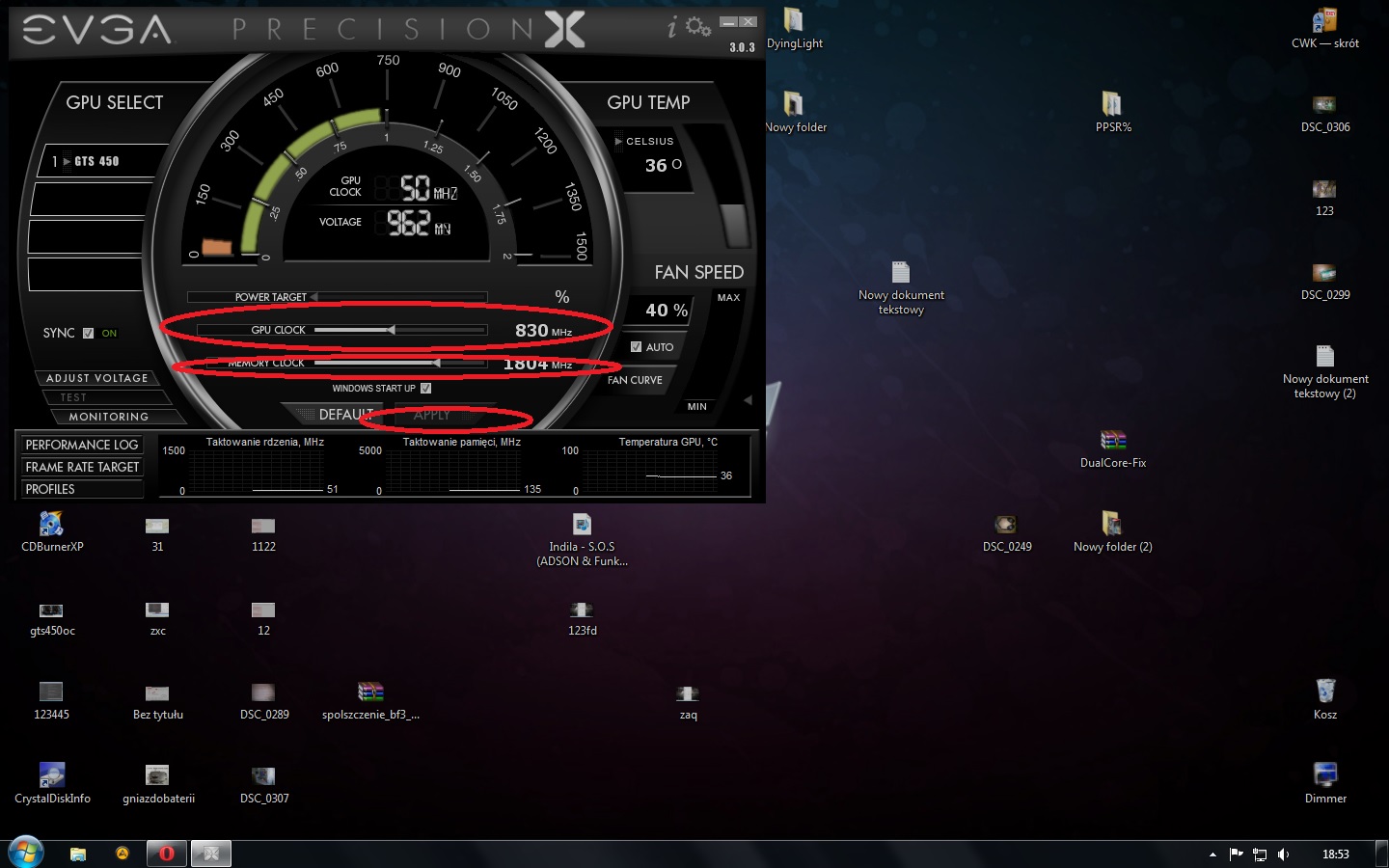Set fan speed to MIN
This screenshot has width=1389, height=868.
click(x=697, y=407)
